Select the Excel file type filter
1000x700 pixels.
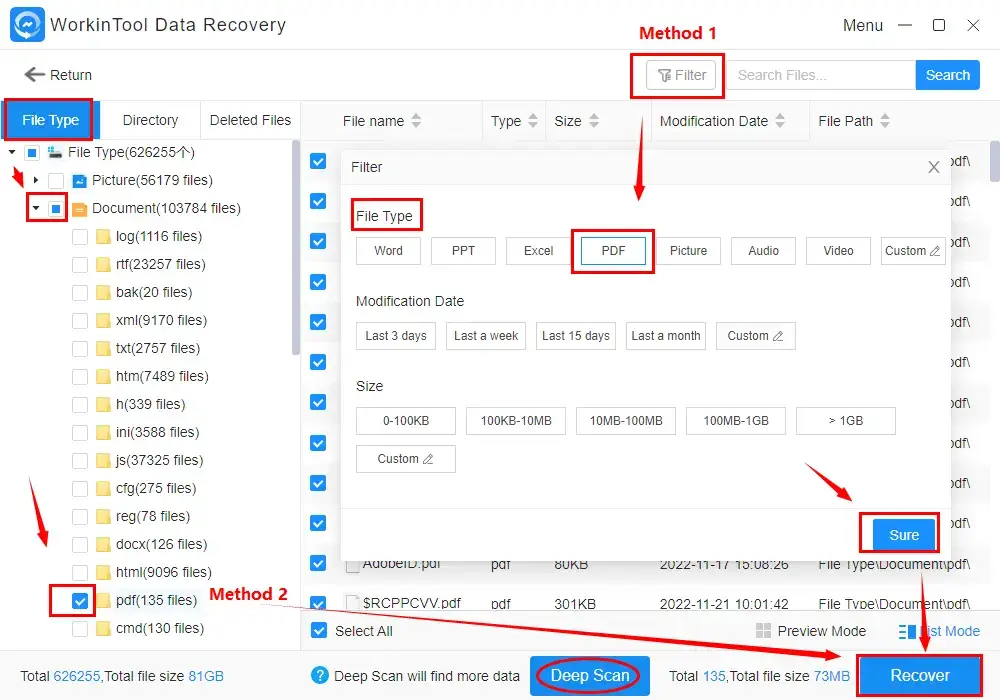click(x=538, y=251)
